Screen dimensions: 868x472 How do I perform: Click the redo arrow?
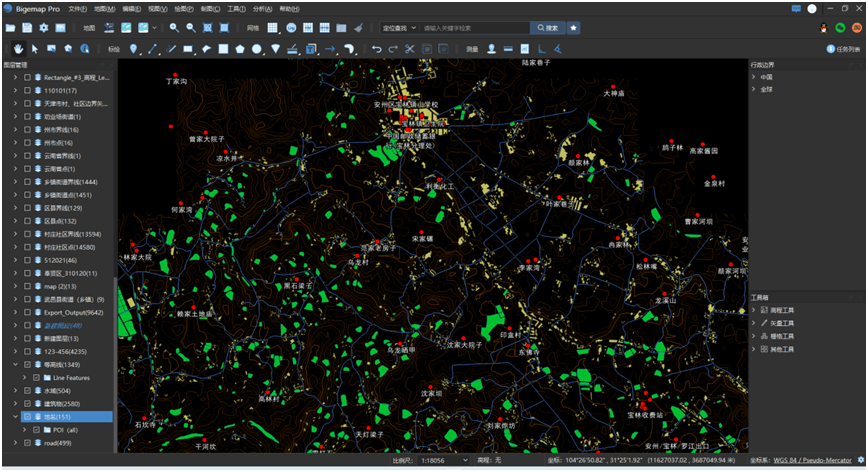(393, 49)
